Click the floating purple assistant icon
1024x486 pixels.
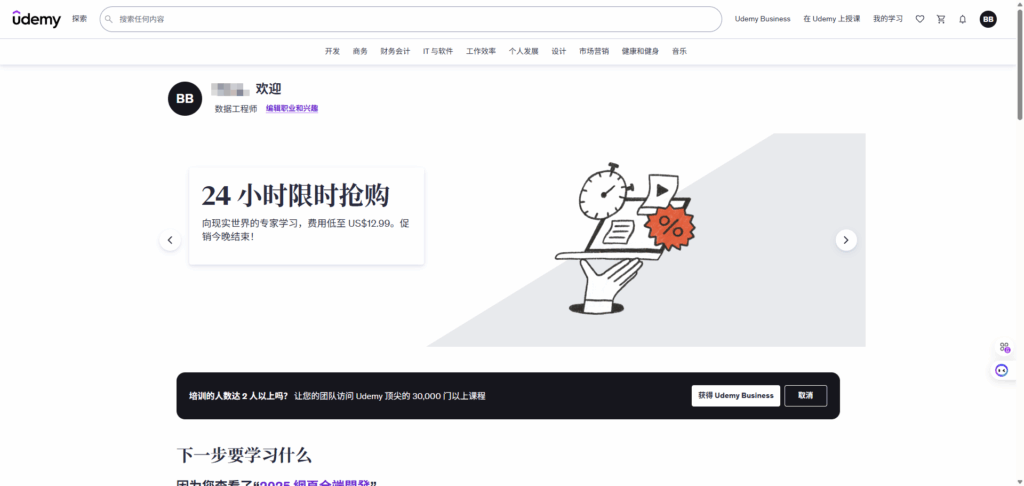point(1002,370)
